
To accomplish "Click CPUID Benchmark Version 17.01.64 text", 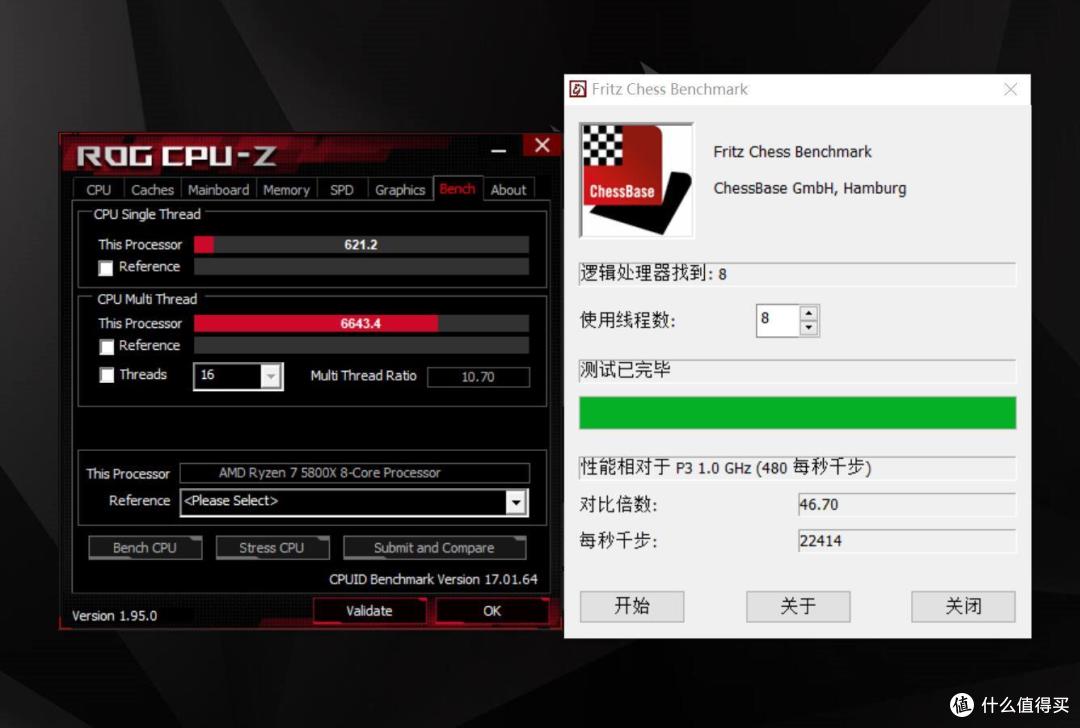I will (433, 579).
